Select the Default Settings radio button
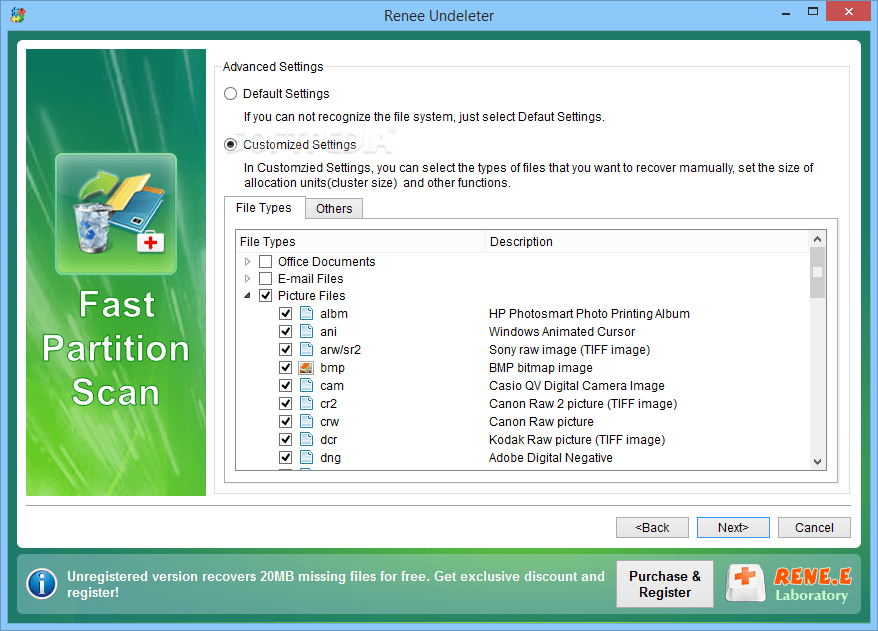This screenshot has width=878, height=631. pos(230,94)
